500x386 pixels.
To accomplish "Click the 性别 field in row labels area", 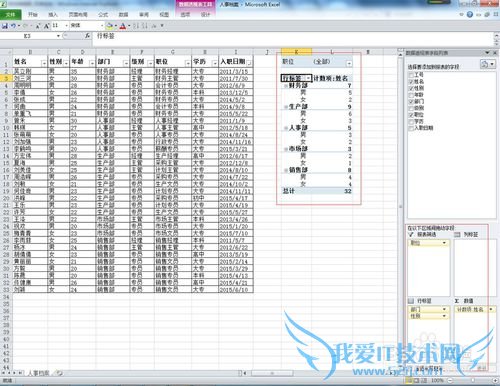I will [x=428, y=316].
